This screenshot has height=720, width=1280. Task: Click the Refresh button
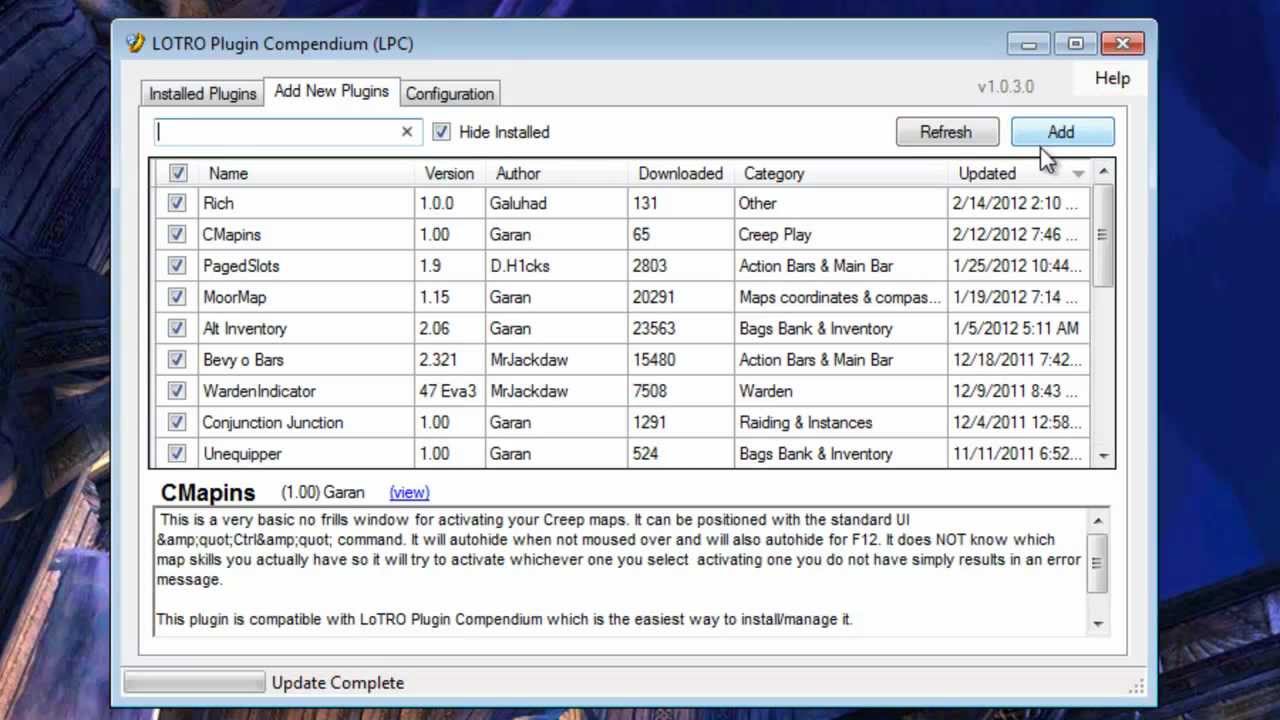946,132
